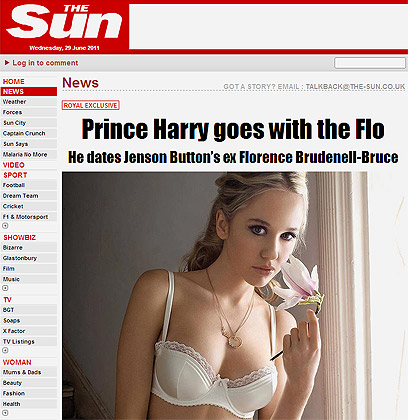The image size is (408, 420).
Task: Click the search input field
Action: point(370,63)
